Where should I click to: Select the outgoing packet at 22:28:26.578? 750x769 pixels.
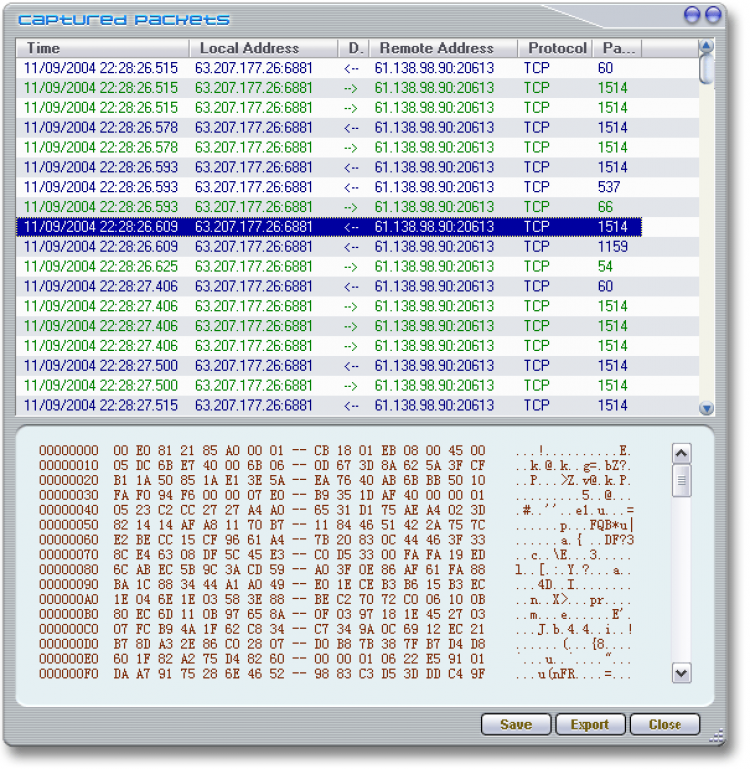click(358, 148)
